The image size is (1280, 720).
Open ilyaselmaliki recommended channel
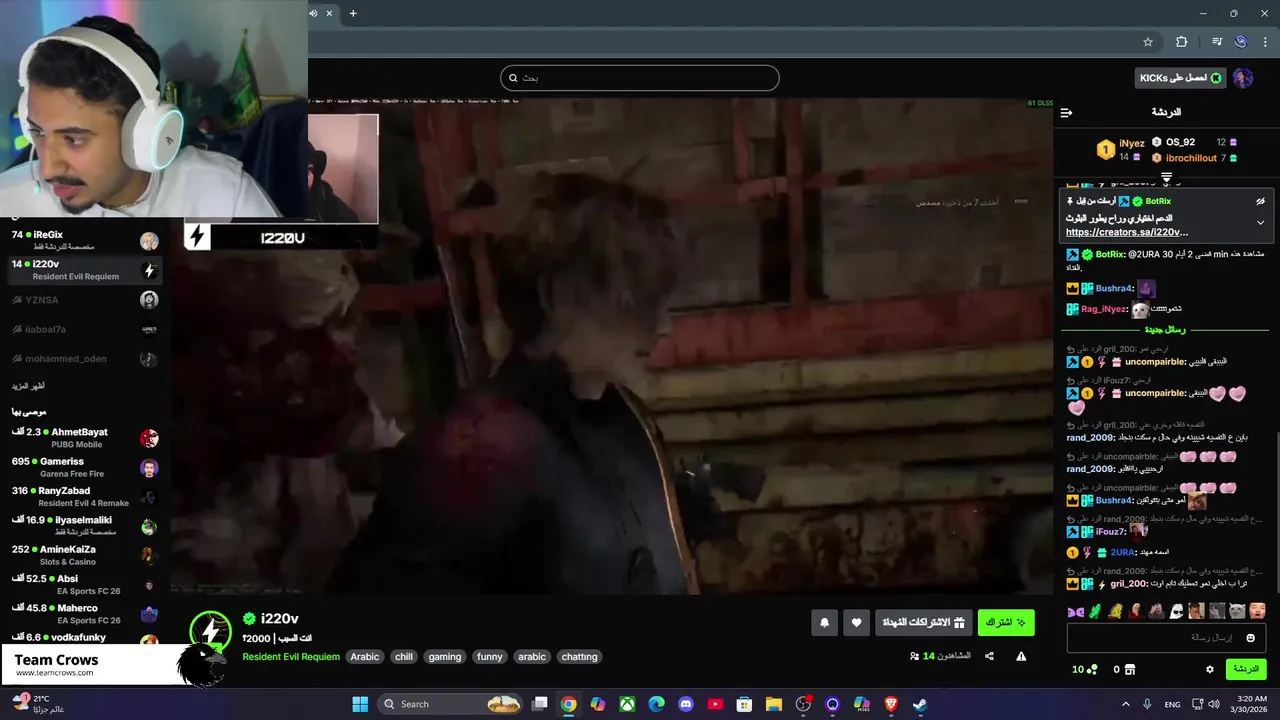(85, 526)
